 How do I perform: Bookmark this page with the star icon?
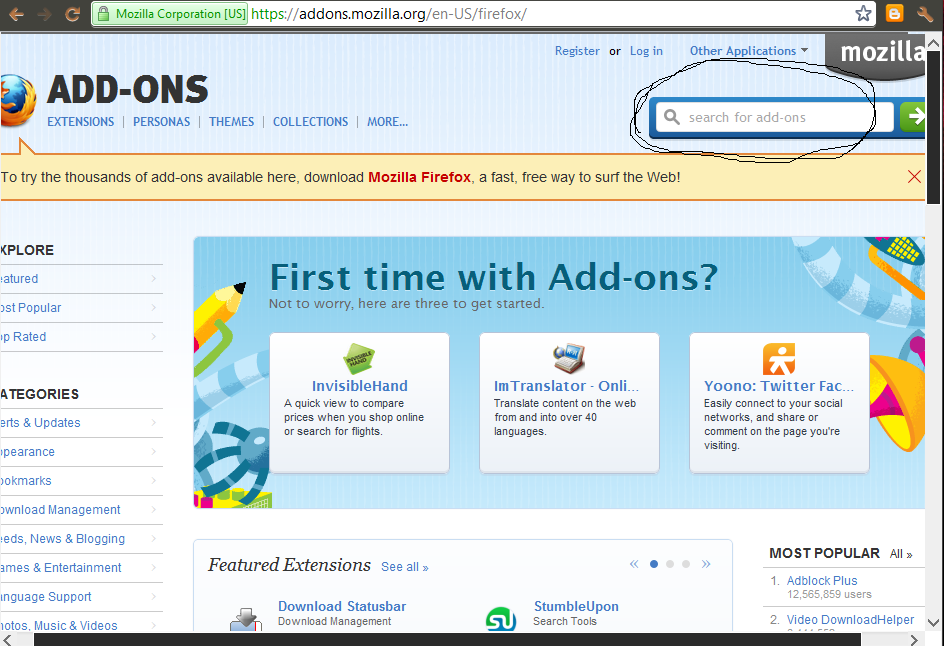[x=863, y=13]
